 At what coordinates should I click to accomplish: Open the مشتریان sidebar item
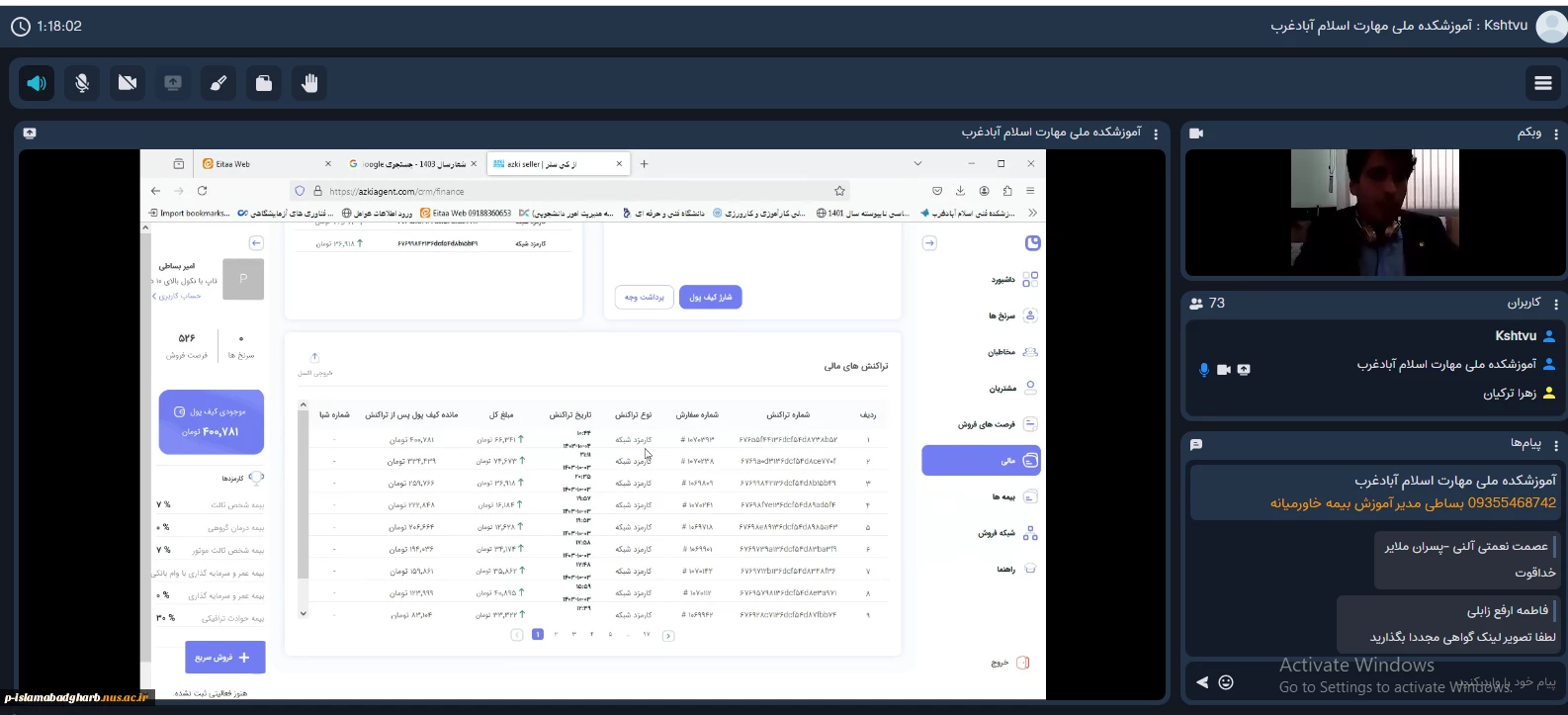1013,389
